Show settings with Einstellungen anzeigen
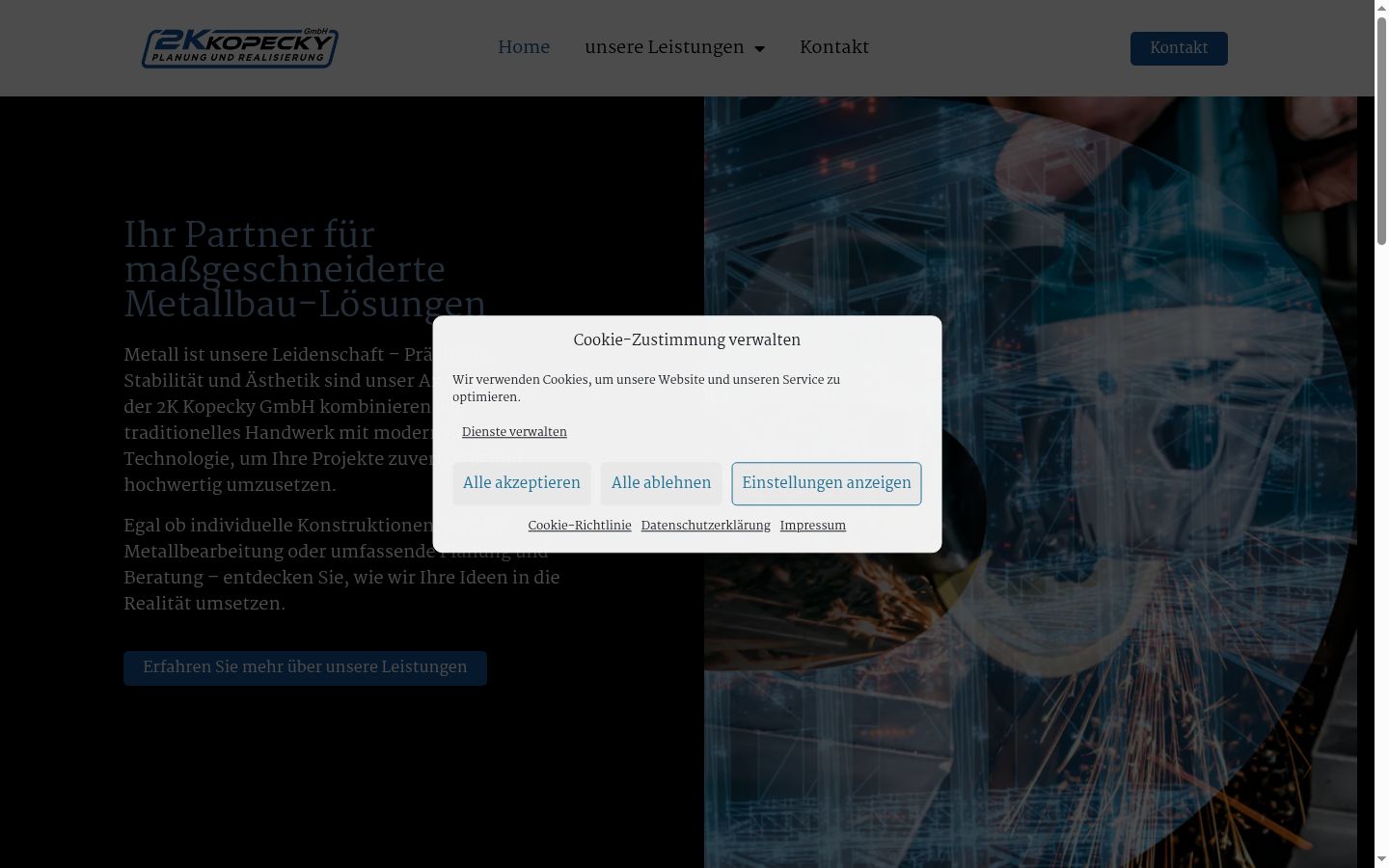1389x868 pixels. 827,483
